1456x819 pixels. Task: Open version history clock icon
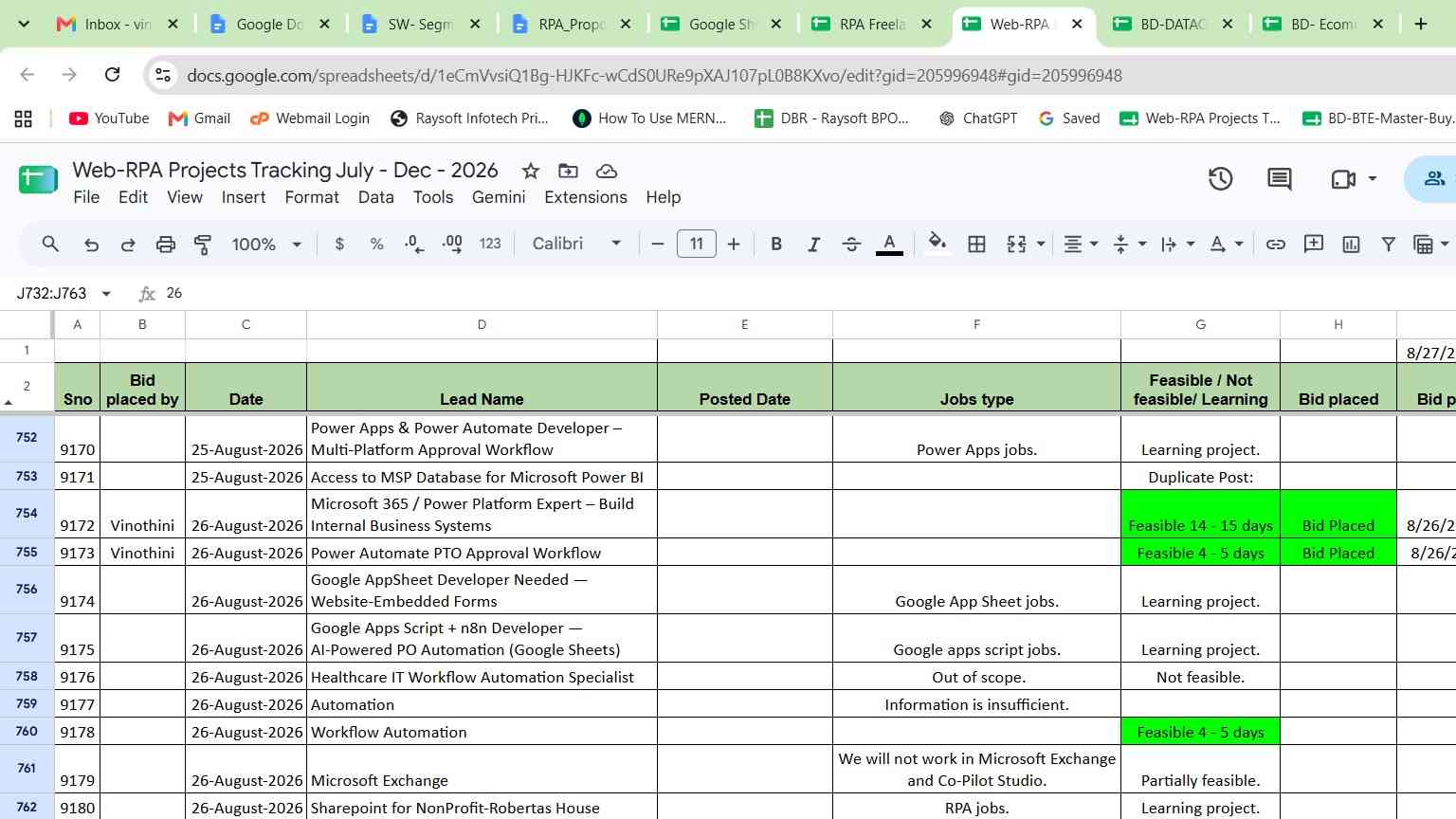pos(1220,178)
